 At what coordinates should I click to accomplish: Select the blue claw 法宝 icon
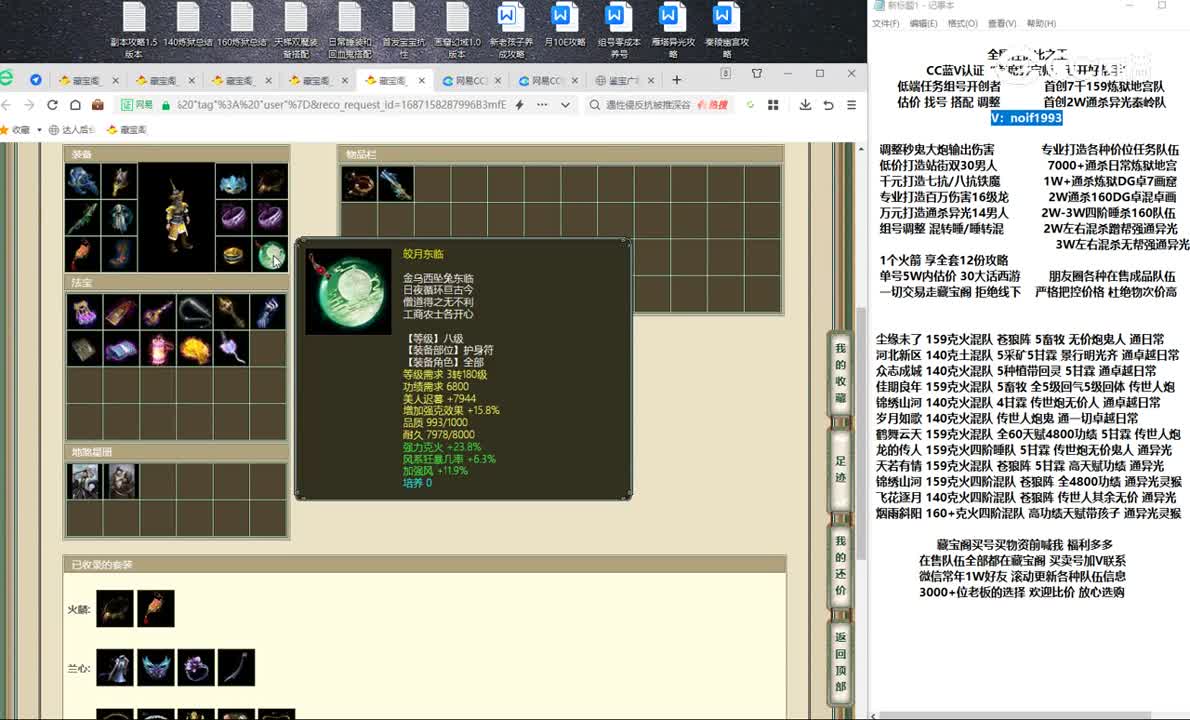269,312
